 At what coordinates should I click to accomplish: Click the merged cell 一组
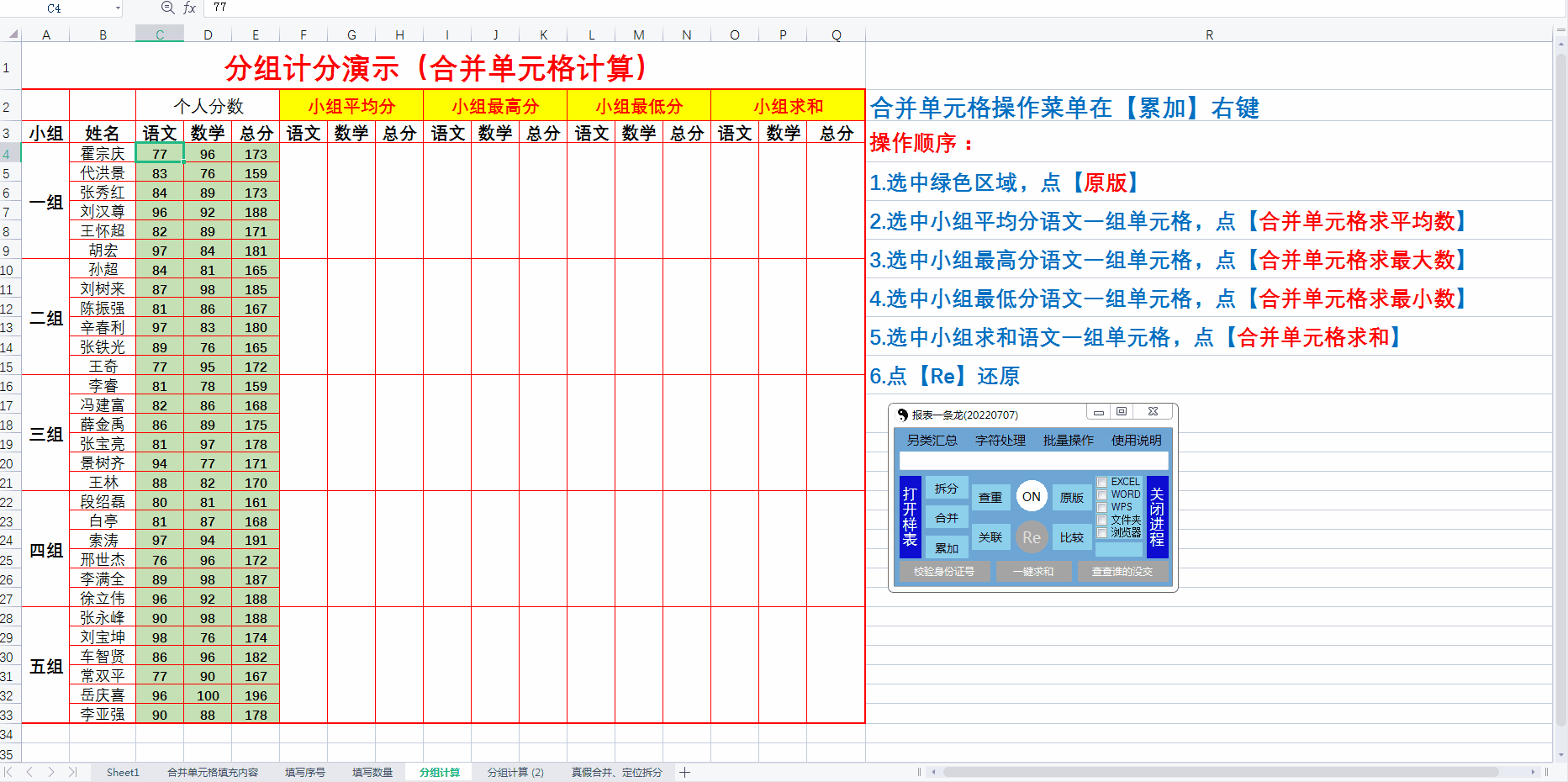[x=45, y=202]
